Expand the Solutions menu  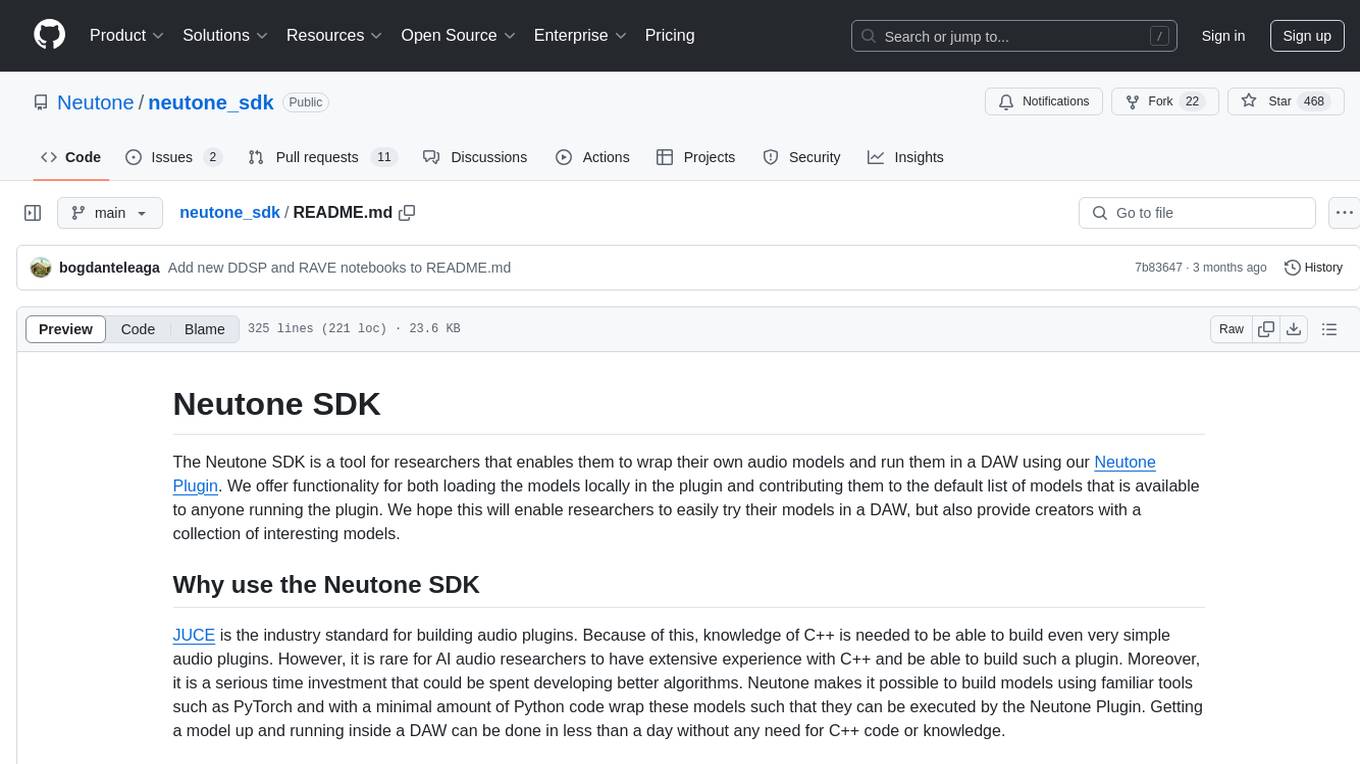point(226,35)
